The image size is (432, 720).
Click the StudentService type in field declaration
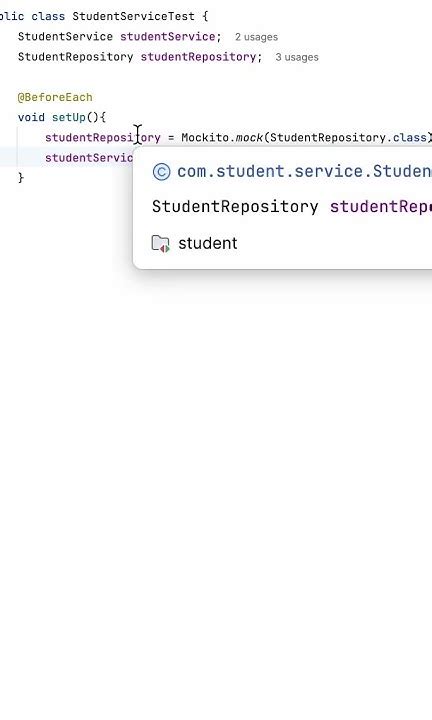(65, 37)
